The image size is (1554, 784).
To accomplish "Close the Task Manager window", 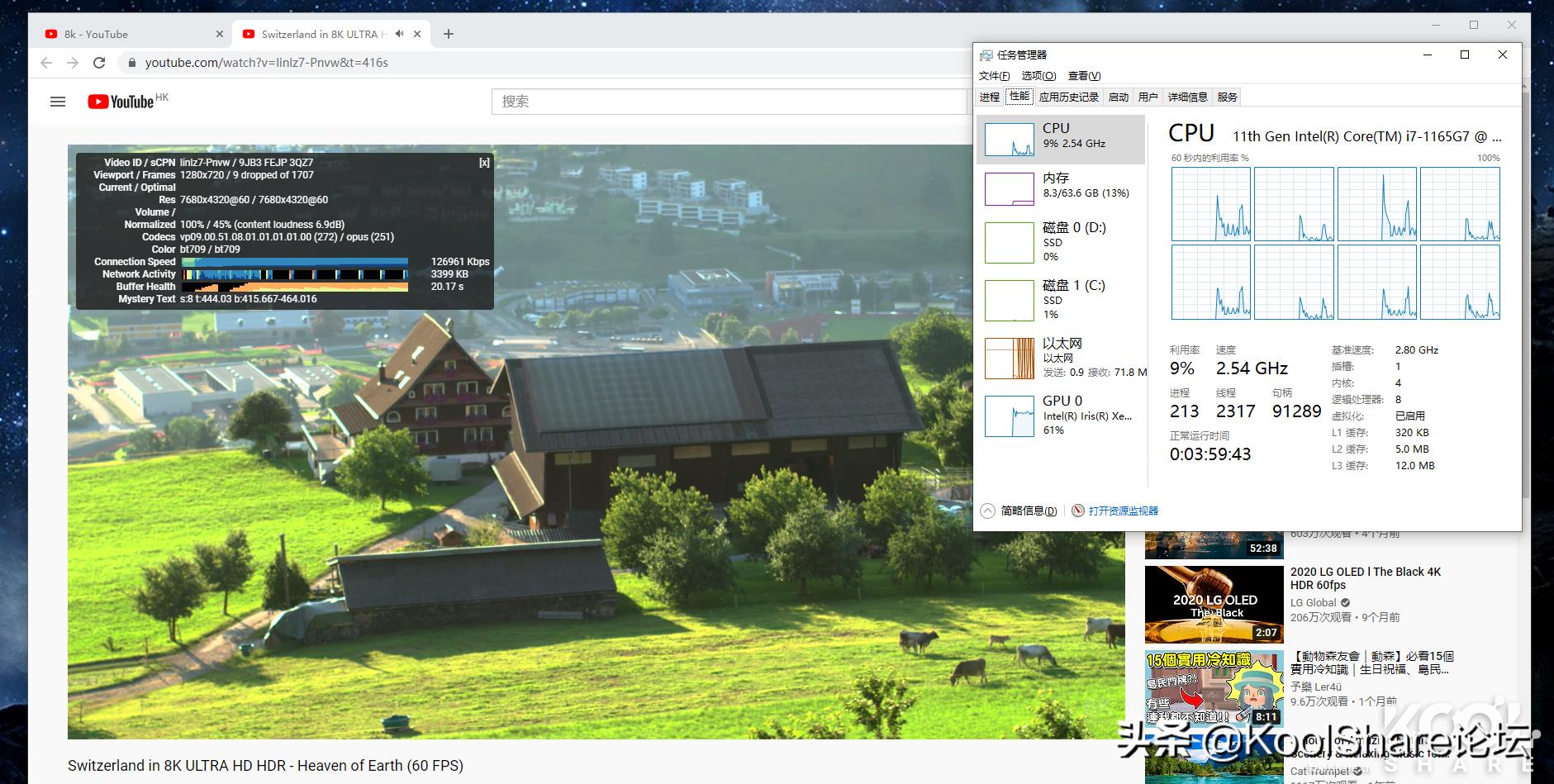I will coord(1503,55).
